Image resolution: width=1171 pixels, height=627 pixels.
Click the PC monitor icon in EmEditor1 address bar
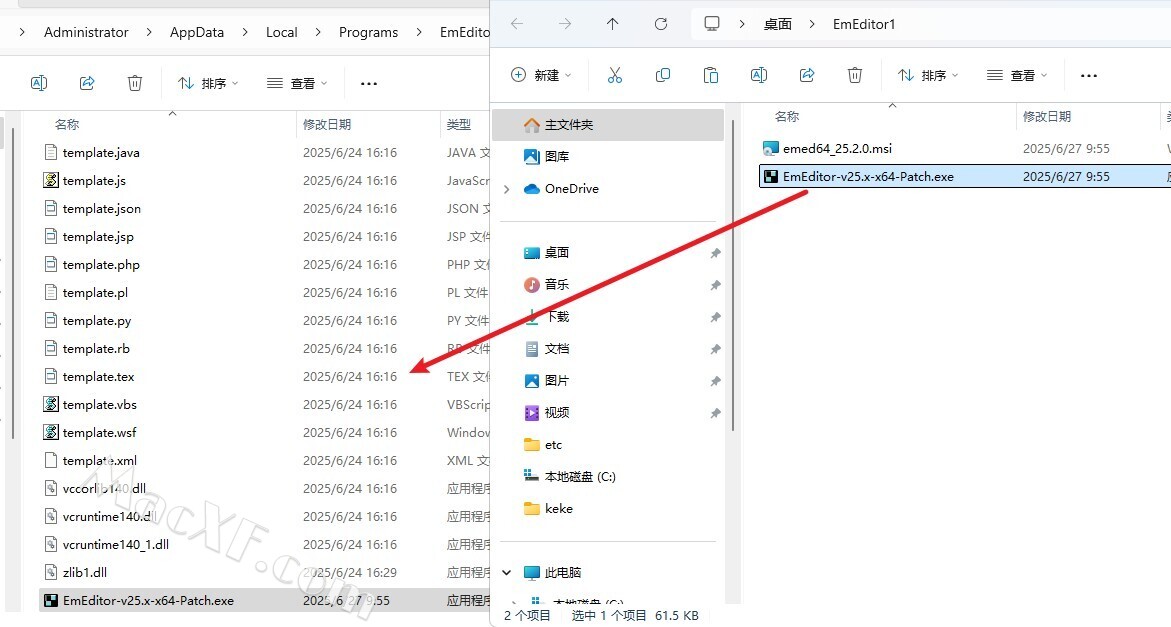pos(712,24)
